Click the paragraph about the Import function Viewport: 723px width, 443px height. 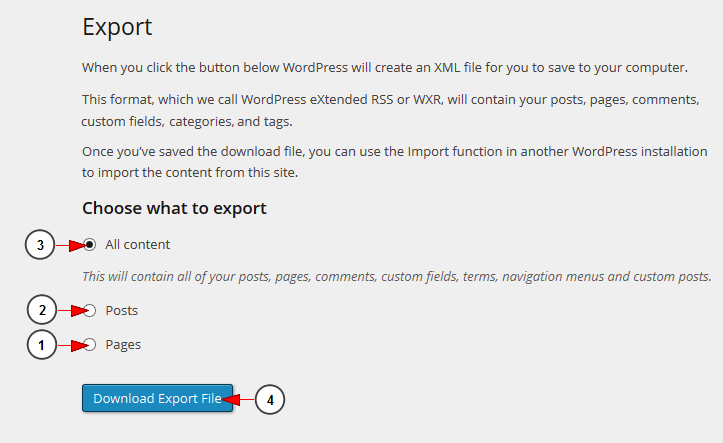pyautogui.click(x=395, y=162)
